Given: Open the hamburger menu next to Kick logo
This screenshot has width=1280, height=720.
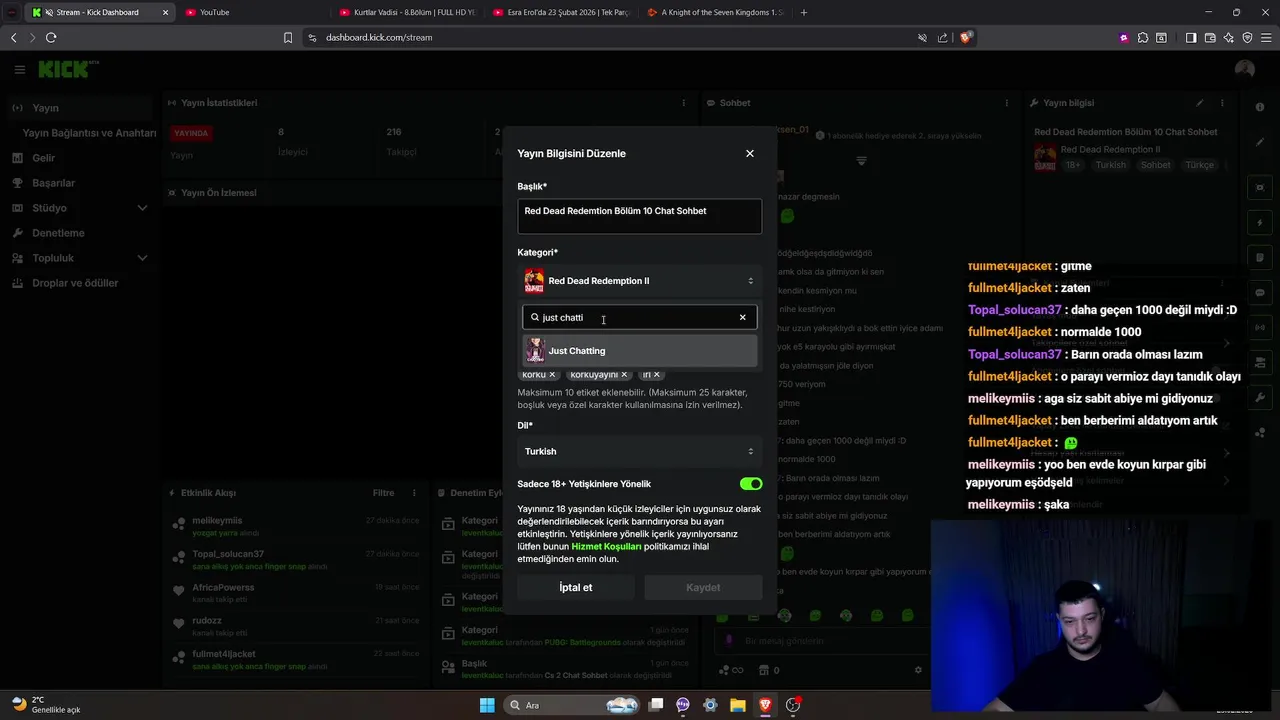Looking at the screenshot, I should (x=19, y=69).
